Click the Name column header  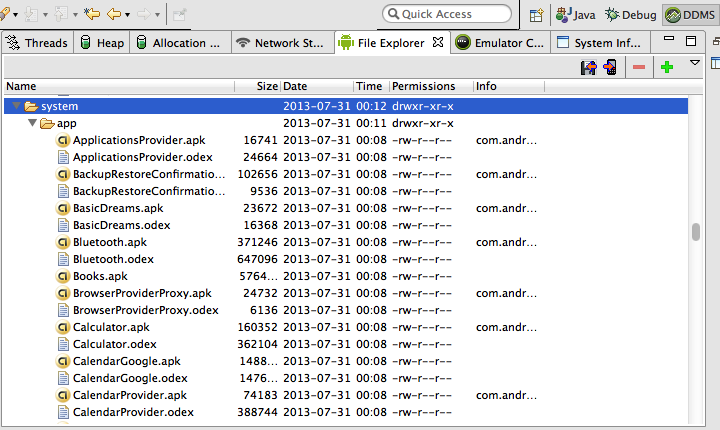(119, 86)
